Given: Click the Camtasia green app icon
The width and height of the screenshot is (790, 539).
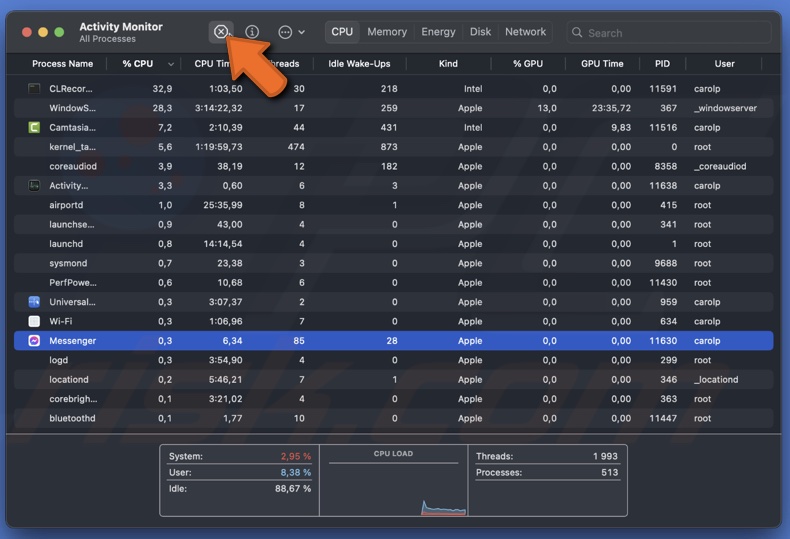Looking at the screenshot, I should pos(34,128).
